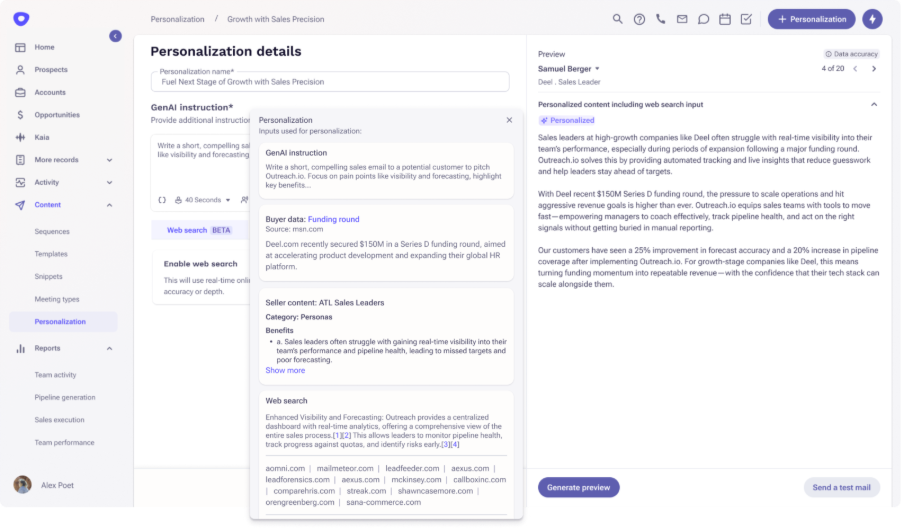Image resolution: width=901 pixels, height=529 pixels.
Task: Collapse the sidebar with round arrow button
Action: (115, 36)
